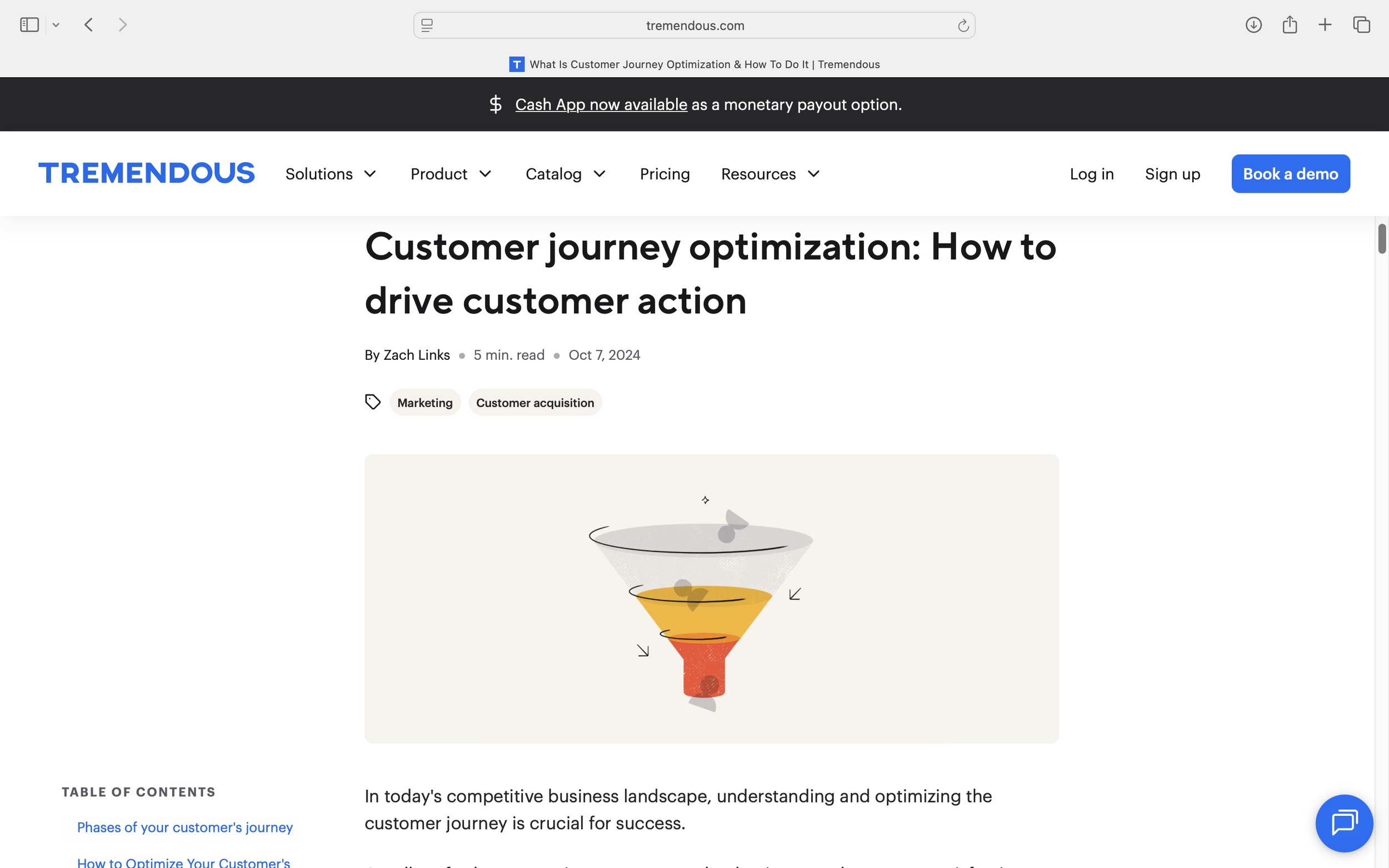Expand the Catalog menu
The height and width of the screenshot is (868, 1389).
click(566, 174)
